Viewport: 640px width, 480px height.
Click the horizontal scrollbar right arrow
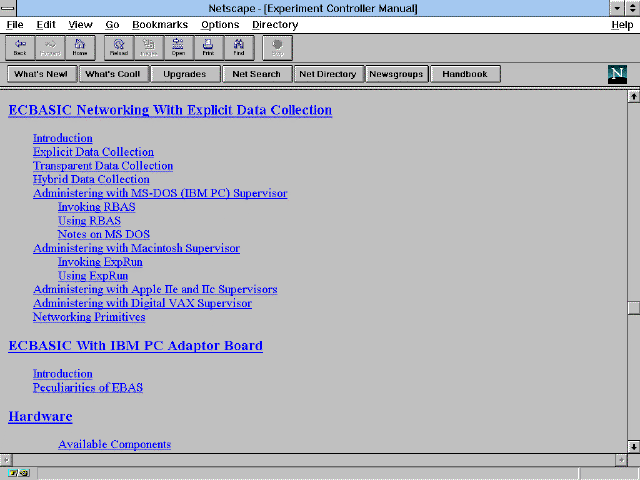(621, 460)
